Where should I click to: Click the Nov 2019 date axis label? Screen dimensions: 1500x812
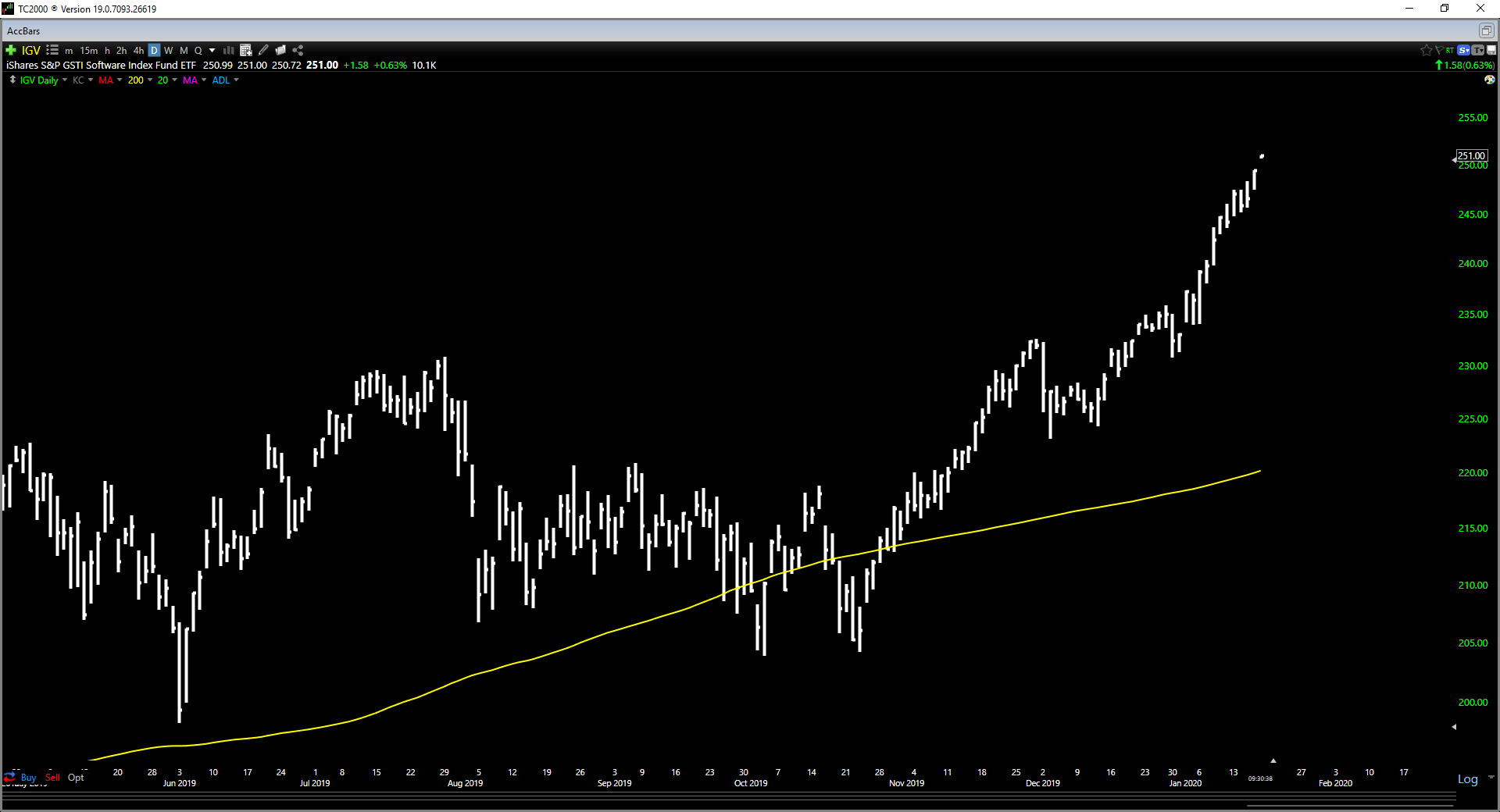pyautogui.click(x=906, y=783)
